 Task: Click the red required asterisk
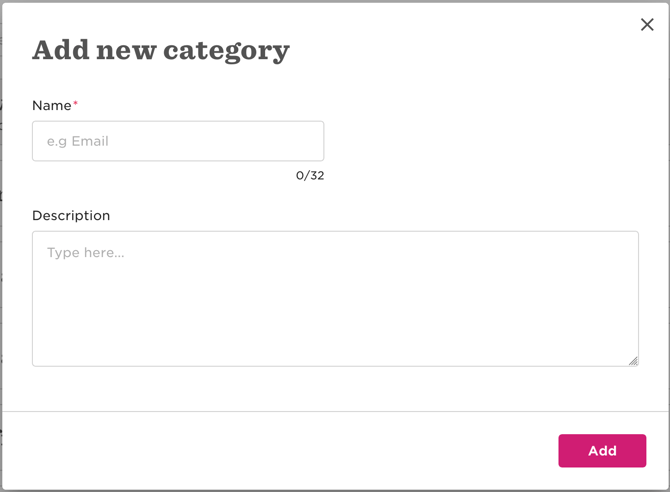(76, 104)
